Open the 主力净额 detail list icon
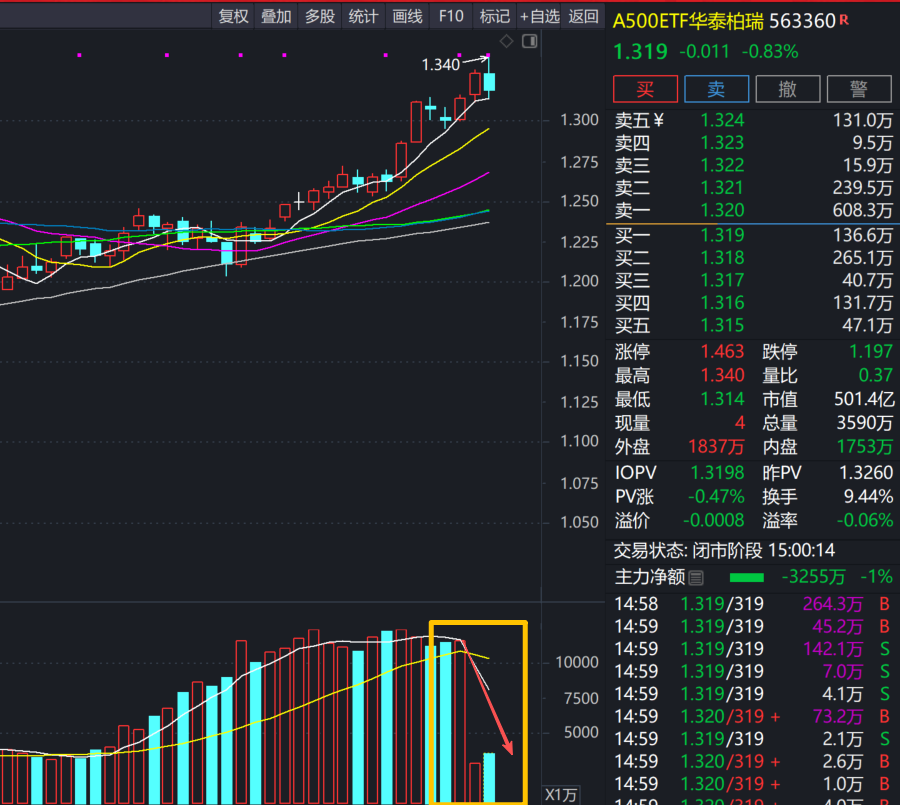The image size is (900, 805). (x=696, y=577)
